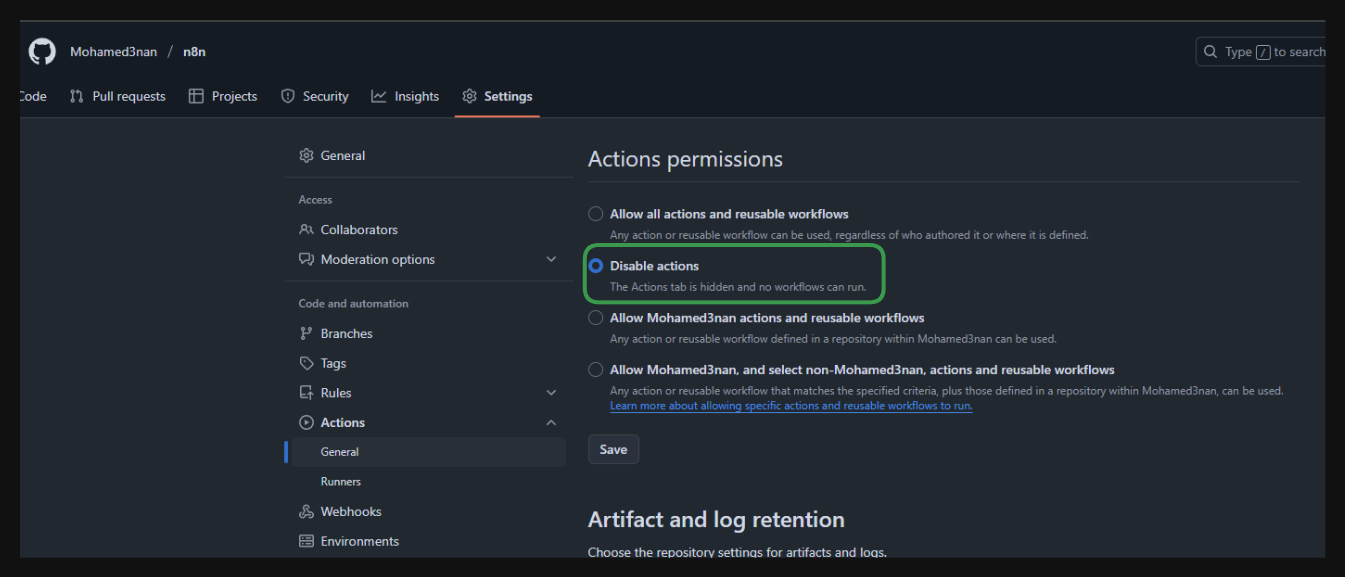Click the General gear icon in sidebar
The image size is (1345, 577).
[306, 155]
